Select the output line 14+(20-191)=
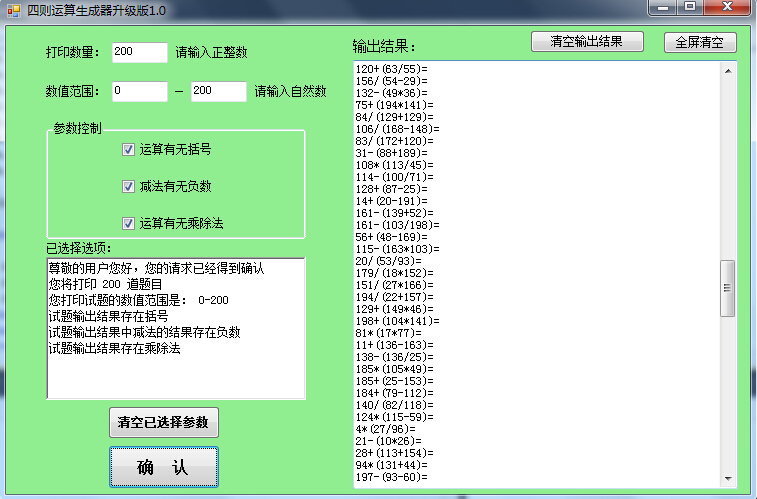Viewport: 757px width, 499px height. [x=392, y=201]
